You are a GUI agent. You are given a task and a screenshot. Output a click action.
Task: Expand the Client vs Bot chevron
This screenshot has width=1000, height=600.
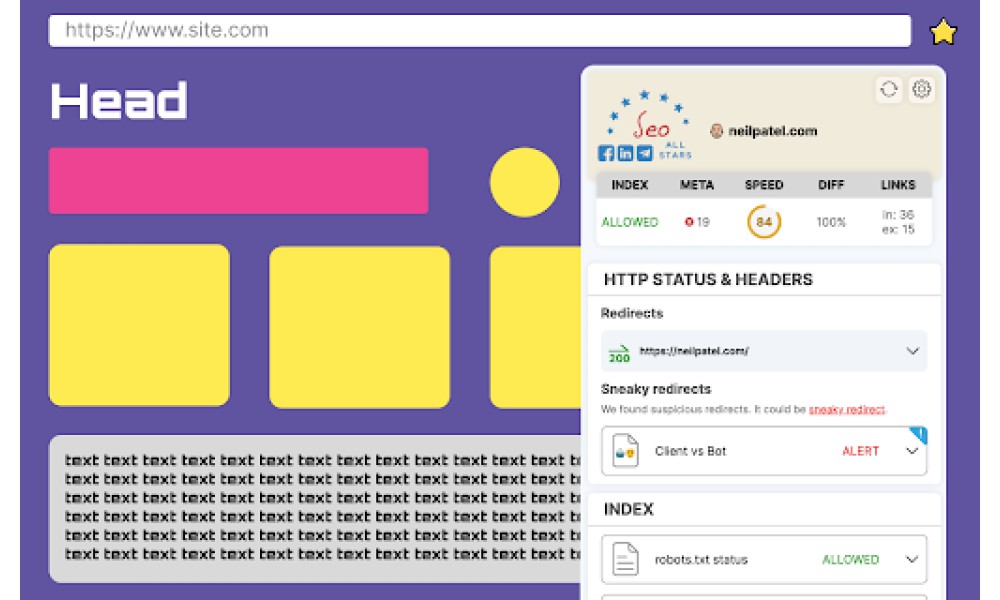pos(912,451)
